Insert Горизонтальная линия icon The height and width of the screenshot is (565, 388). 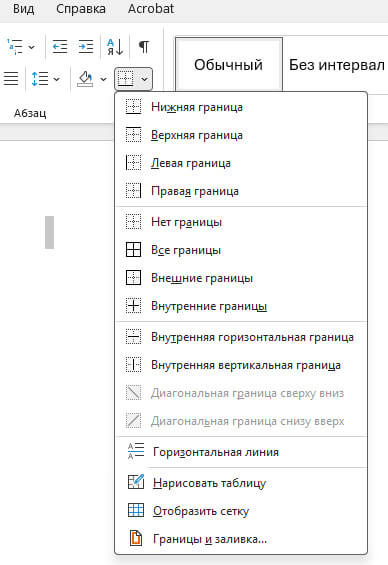point(136,451)
